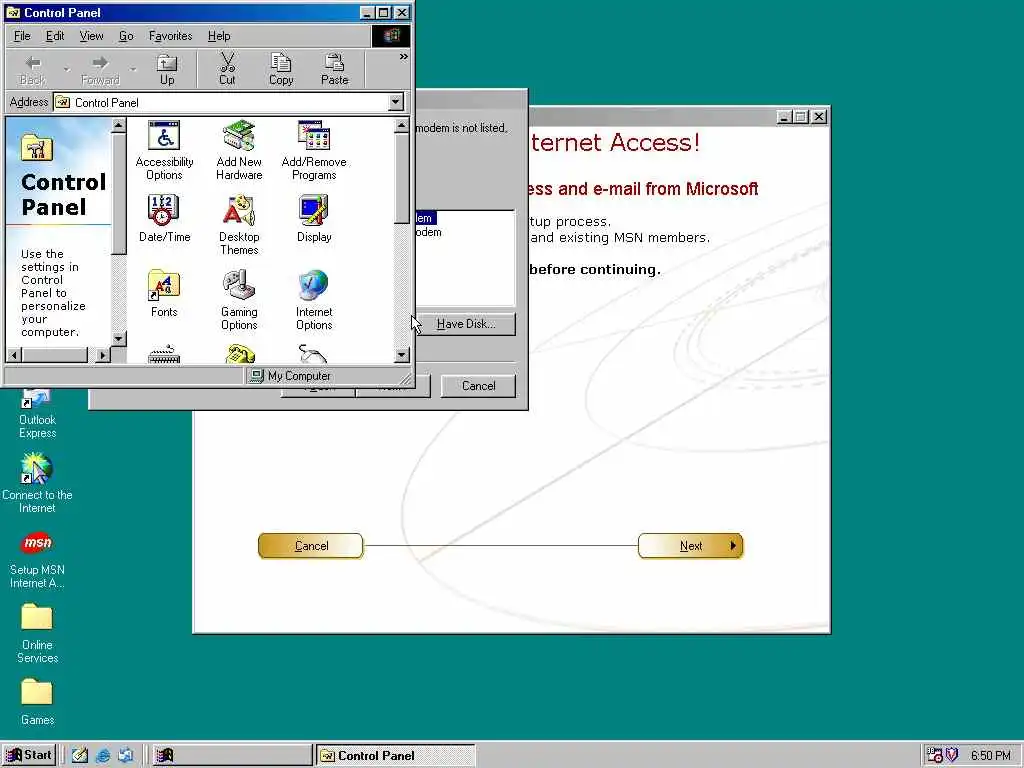Launch Internet Explorer from quick launch
Viewport: 1024px width, 768px height.
point(103,755)
